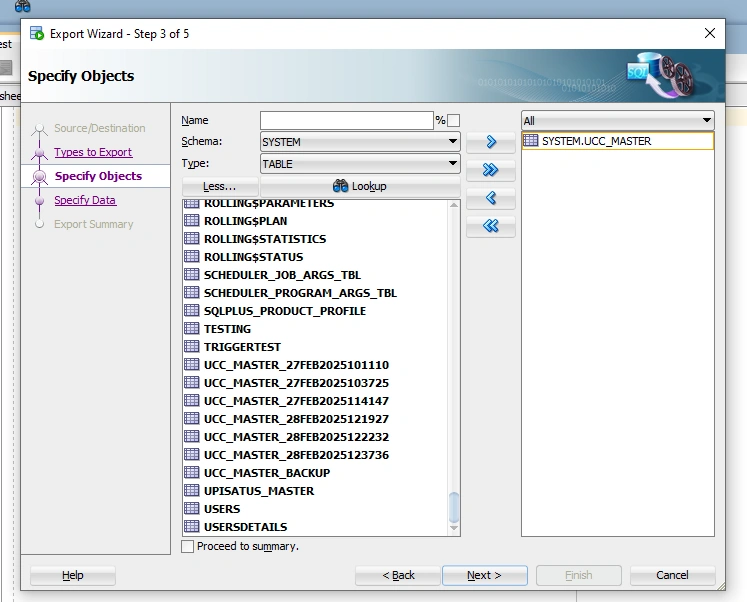
Task: Click table icon next to SYSTEM.UCC_MASTER
Action: [531, 140]
